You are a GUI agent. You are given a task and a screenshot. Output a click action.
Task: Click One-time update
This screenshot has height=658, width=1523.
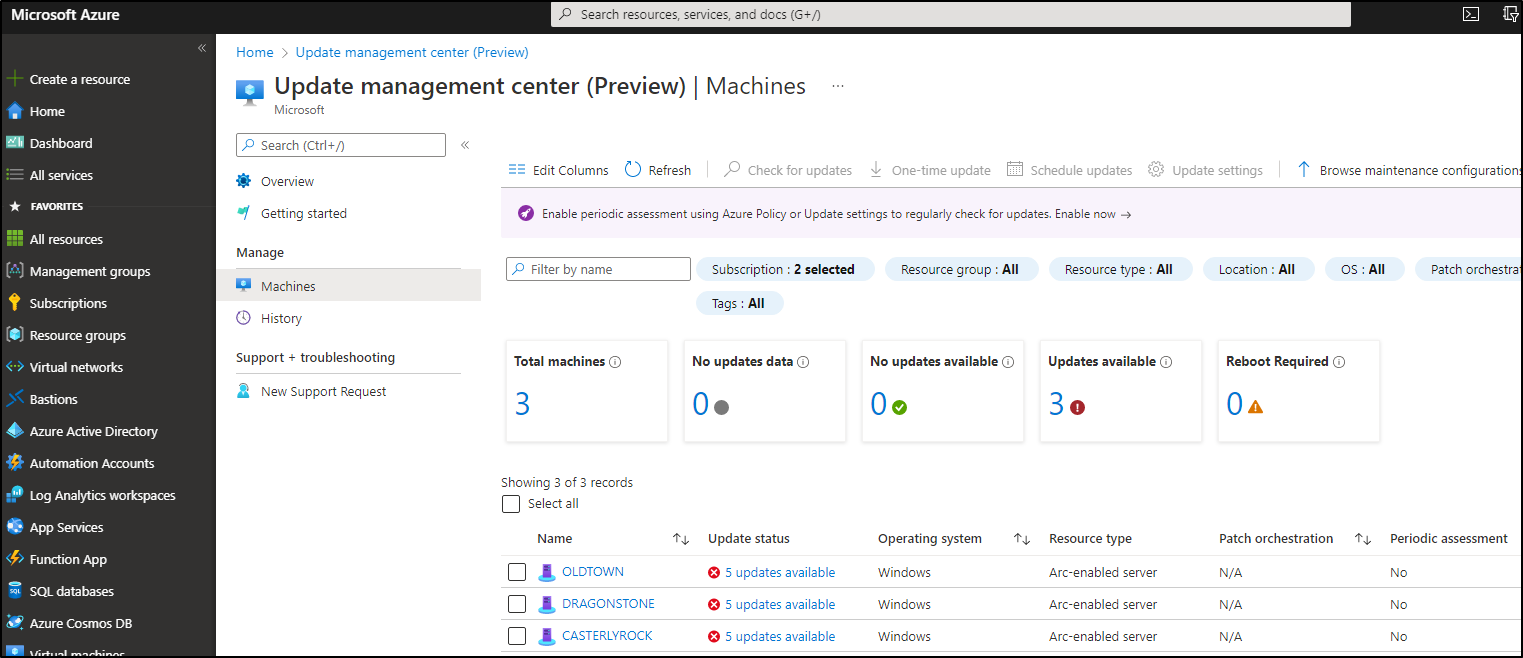pyautogui.click(x=929, y=170)
